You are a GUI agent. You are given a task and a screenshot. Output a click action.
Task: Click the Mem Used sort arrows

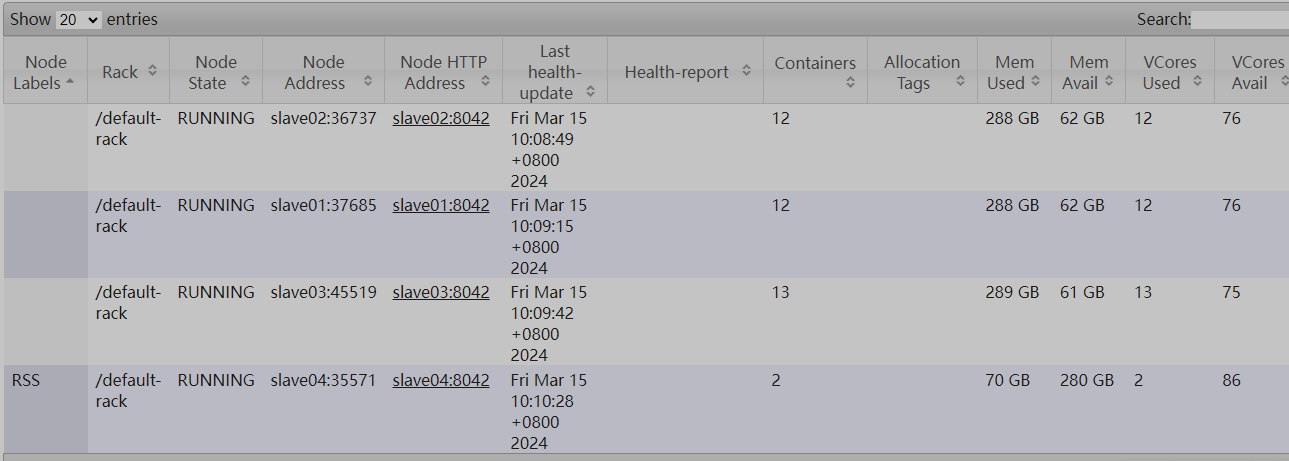[1036, 82]
